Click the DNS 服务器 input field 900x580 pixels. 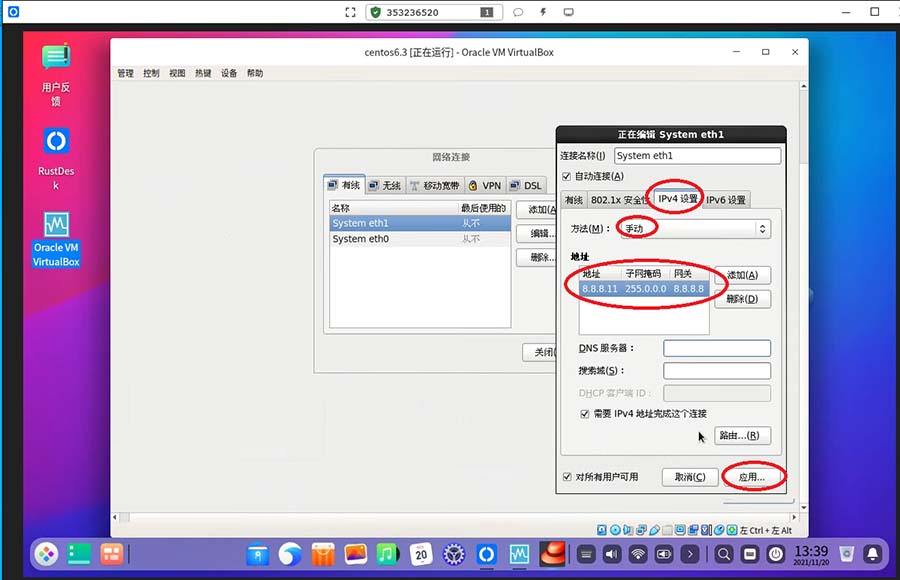(x=717, y=349)
